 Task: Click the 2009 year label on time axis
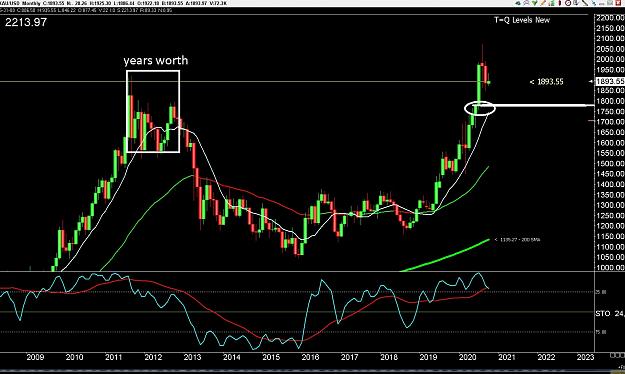35,357
